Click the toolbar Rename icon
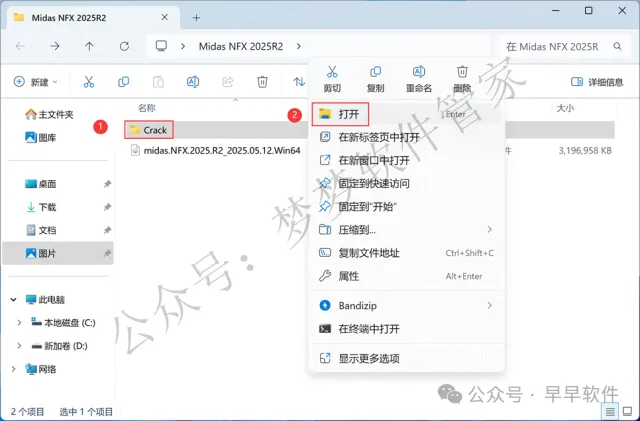Screen dimensions: 640x421 [193, 82]
